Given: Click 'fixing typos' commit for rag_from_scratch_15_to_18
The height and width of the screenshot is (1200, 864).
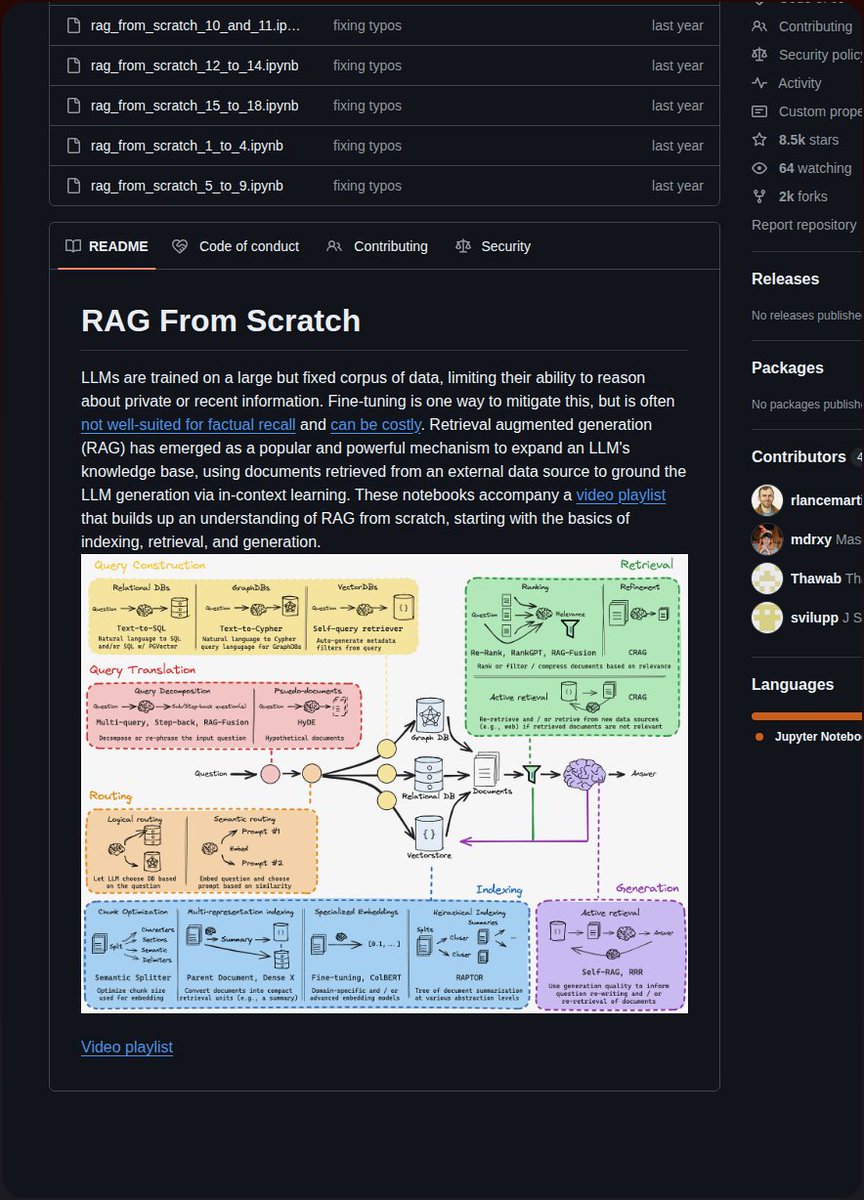Looking at the screenshot, I should (x=367, y=105).
